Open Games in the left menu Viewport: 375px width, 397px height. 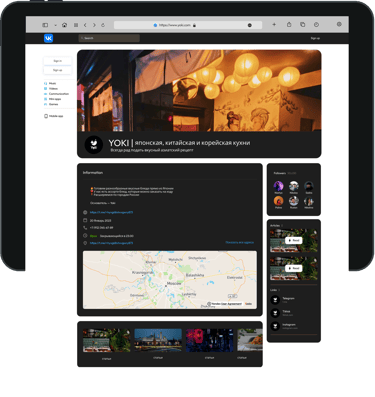51,104
